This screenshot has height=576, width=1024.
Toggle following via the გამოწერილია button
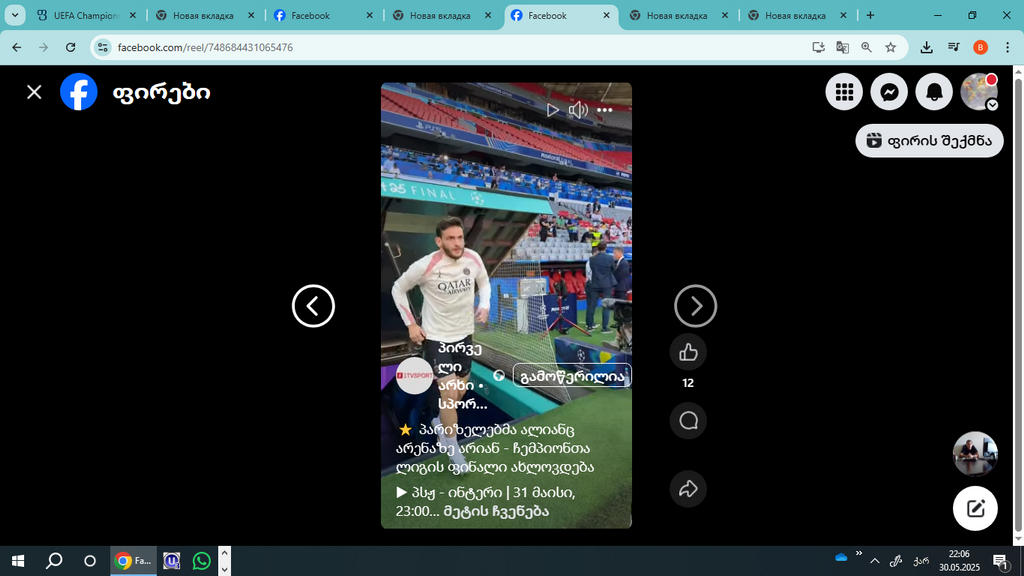[573, 376]
